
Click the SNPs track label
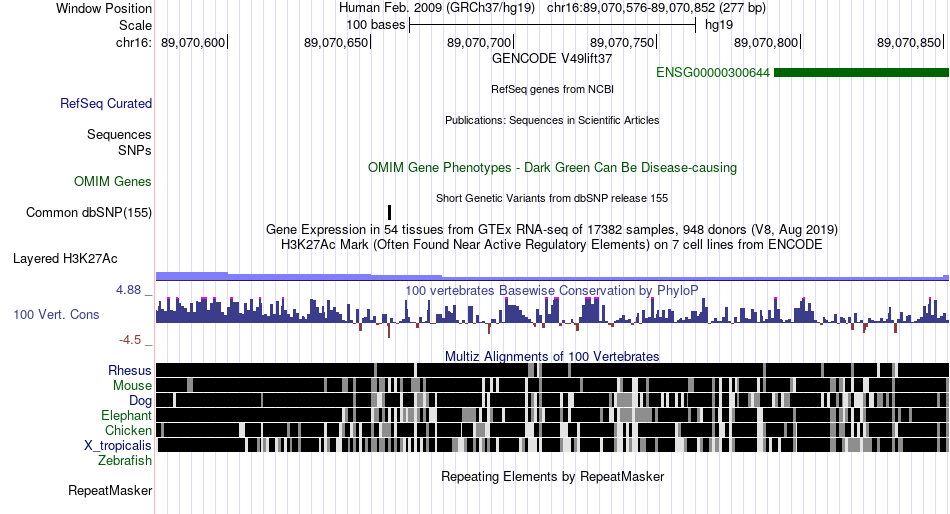(x=135, y=150)
